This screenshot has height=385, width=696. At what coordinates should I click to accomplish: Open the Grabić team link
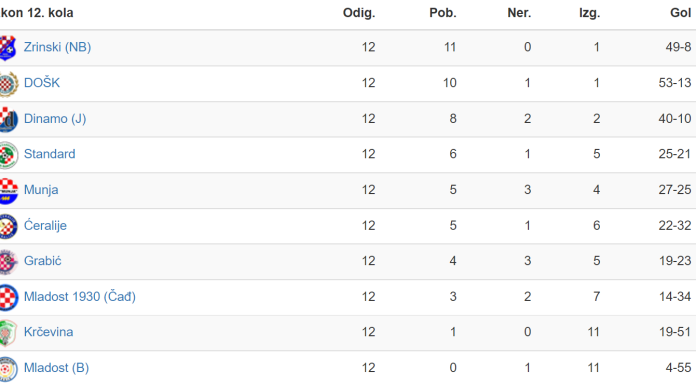click(43, 261)
